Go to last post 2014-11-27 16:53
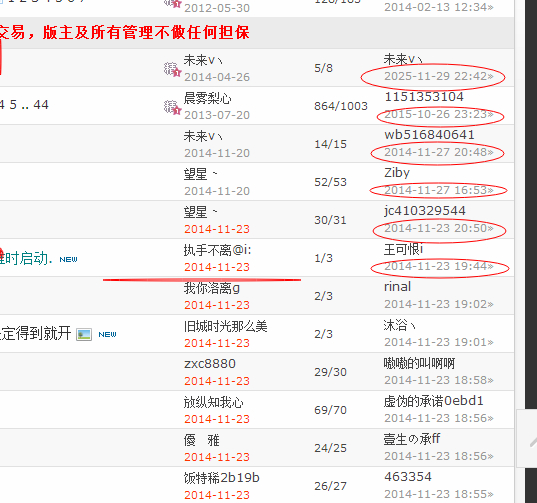The width and height of the screenshot is (537, 503). point(439,190)
